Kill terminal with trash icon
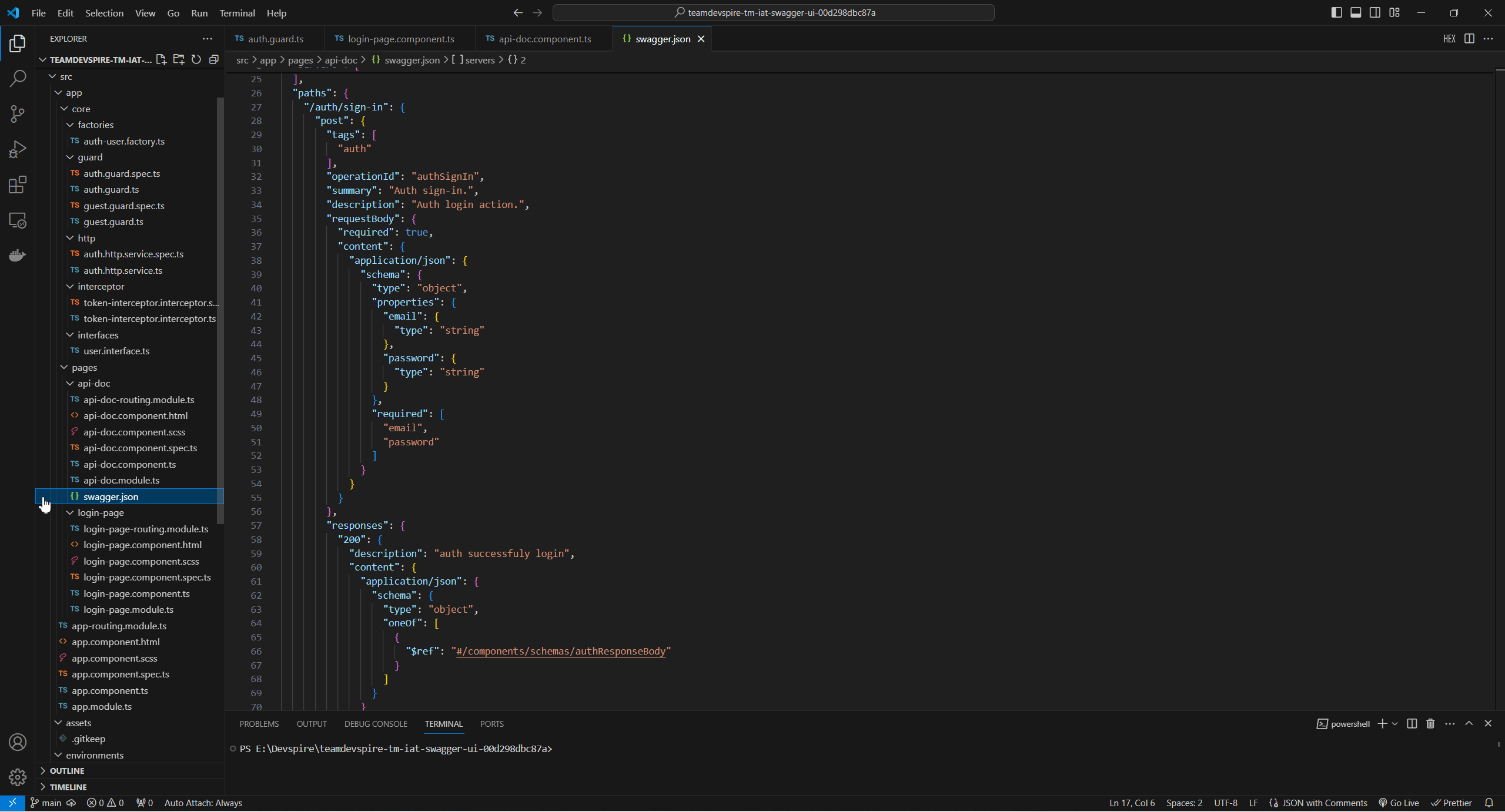1505x812 pixels. coord(1430,723)
